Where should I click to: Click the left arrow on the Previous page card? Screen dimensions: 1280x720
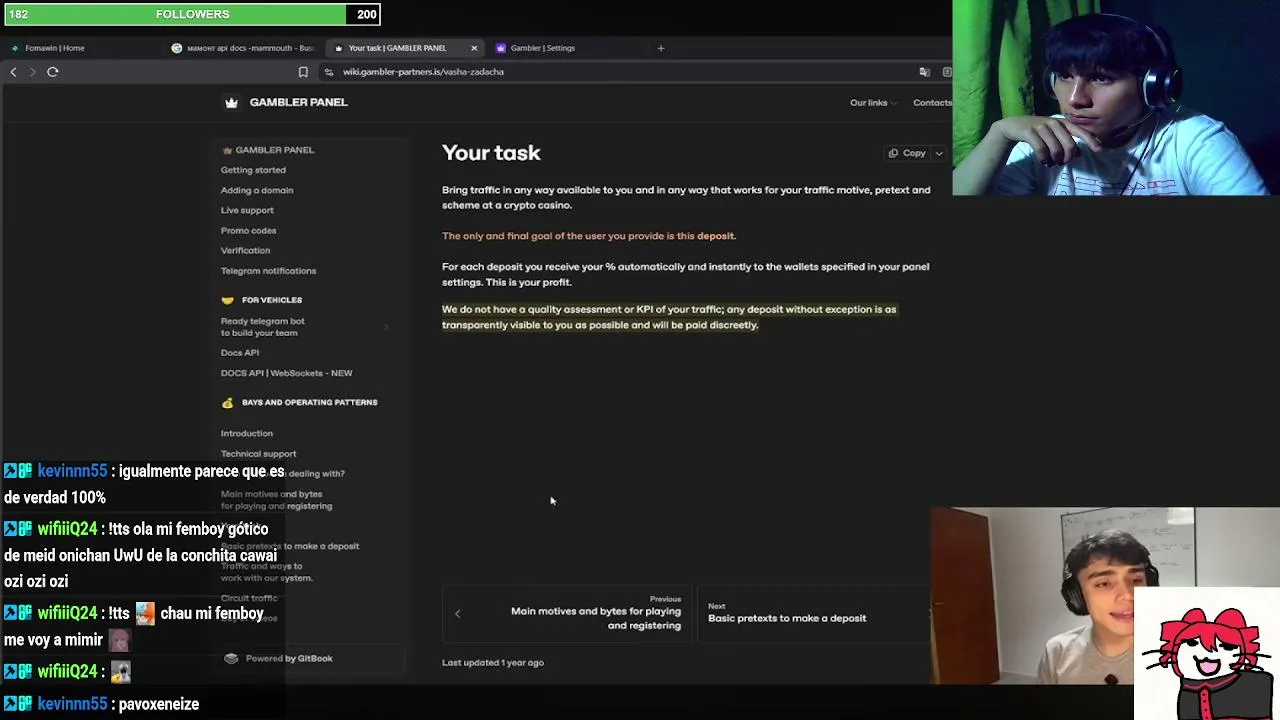458,614
